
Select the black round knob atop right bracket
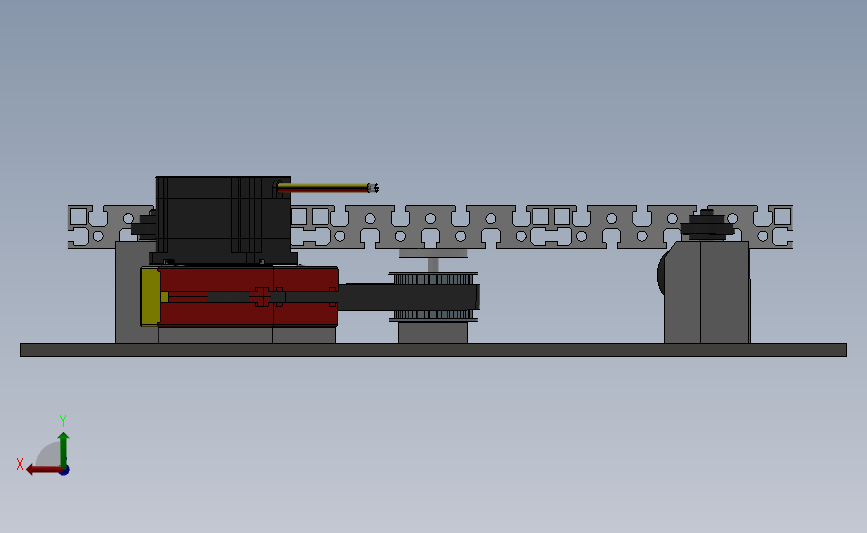[707, 224]
